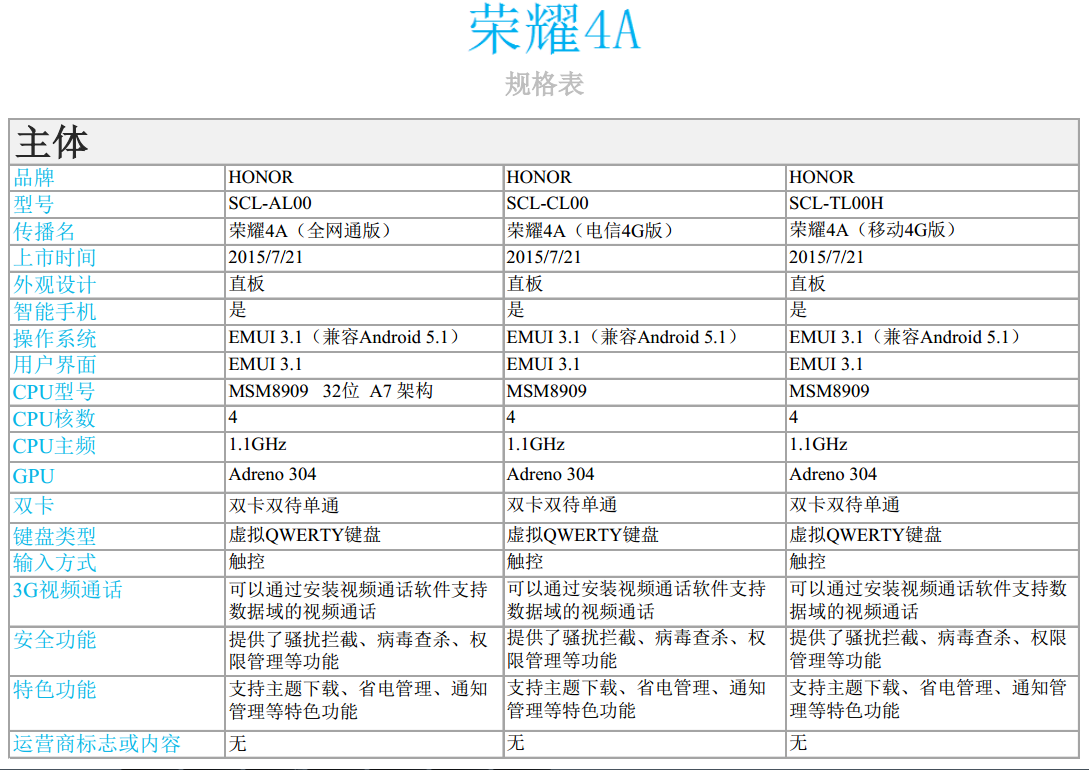1089x770 pixels.
Task: Click the 用户界面 specification link
Action: pos(55,364)
